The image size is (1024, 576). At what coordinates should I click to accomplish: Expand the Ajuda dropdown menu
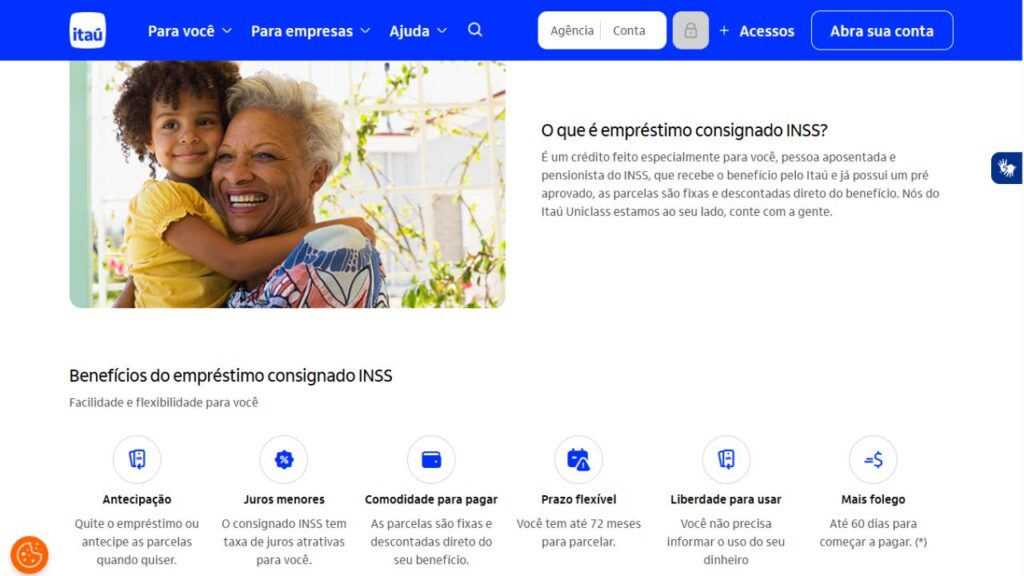pyautogui.click(x=418, y=31)
